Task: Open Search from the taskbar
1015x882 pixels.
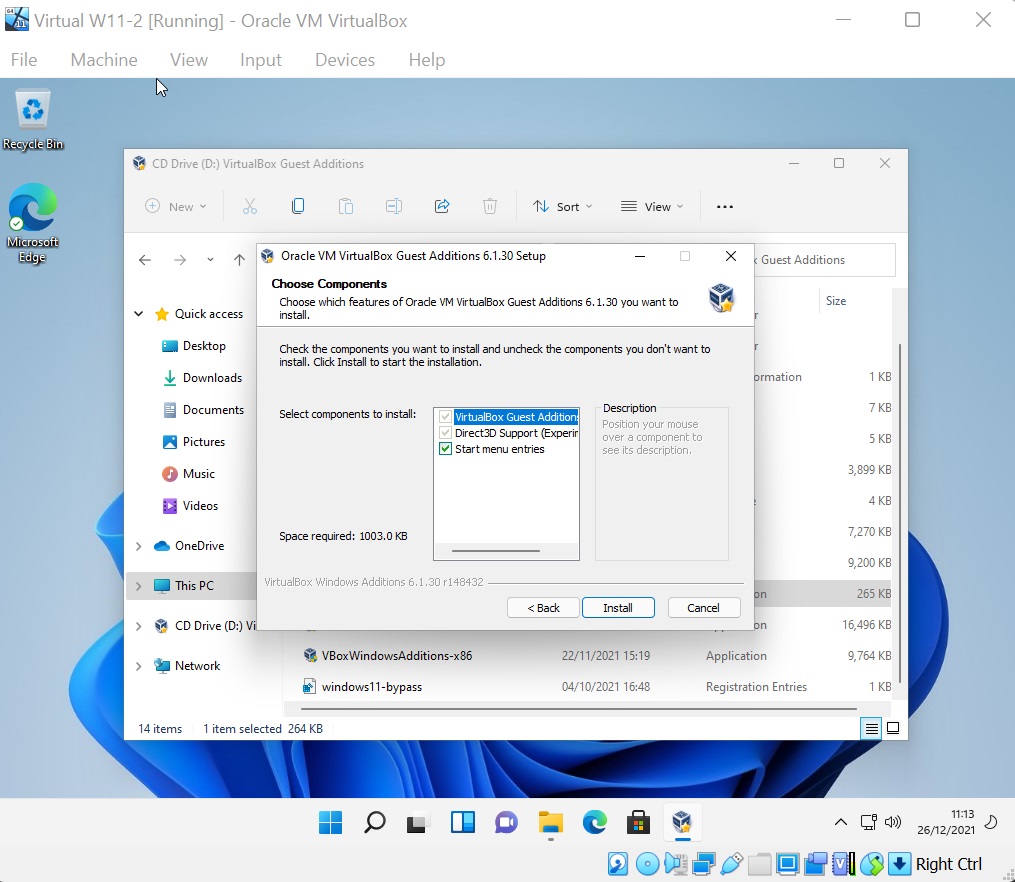Action: coord(375,822)
